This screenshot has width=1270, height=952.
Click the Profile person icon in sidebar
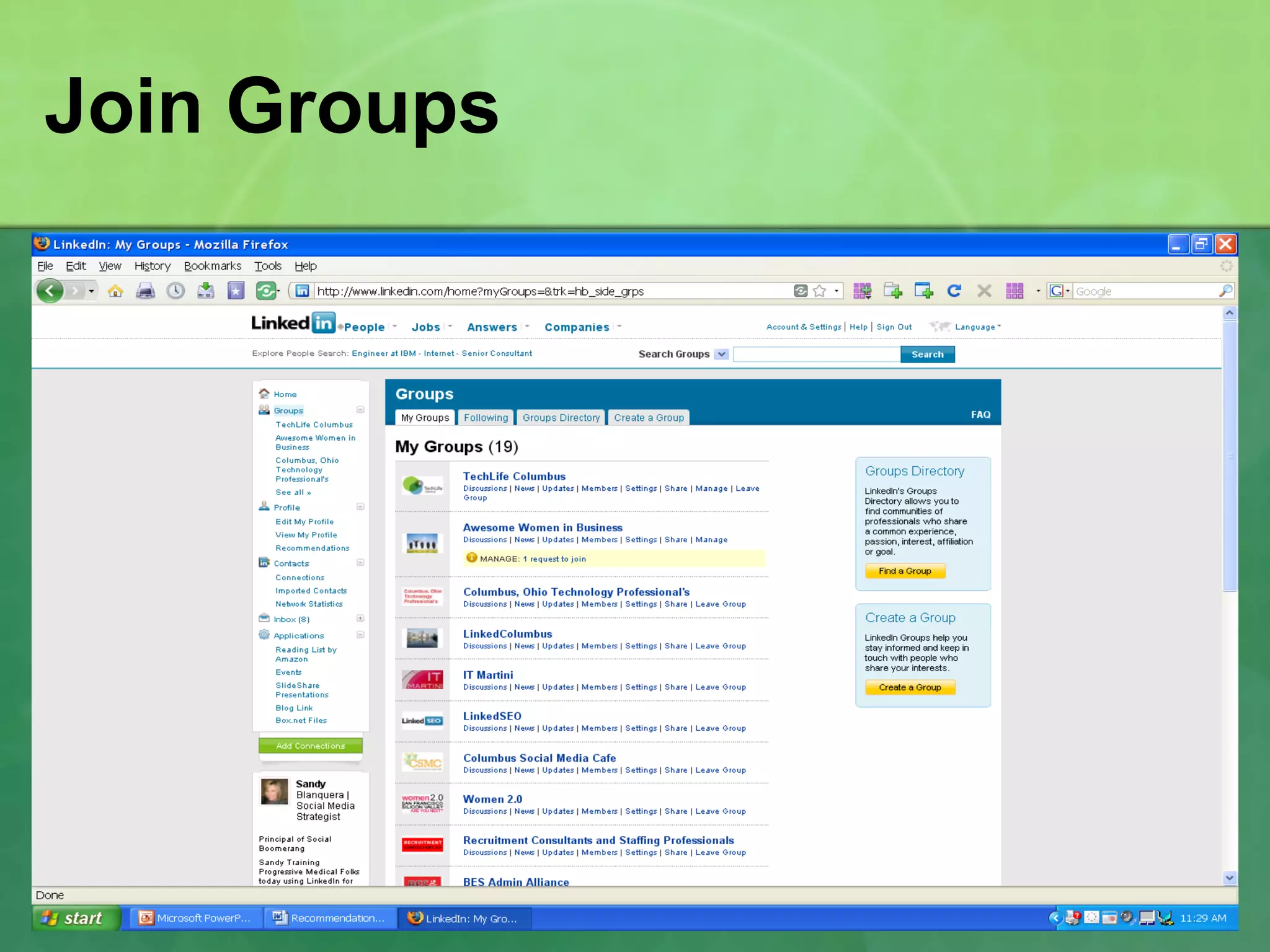264,506
